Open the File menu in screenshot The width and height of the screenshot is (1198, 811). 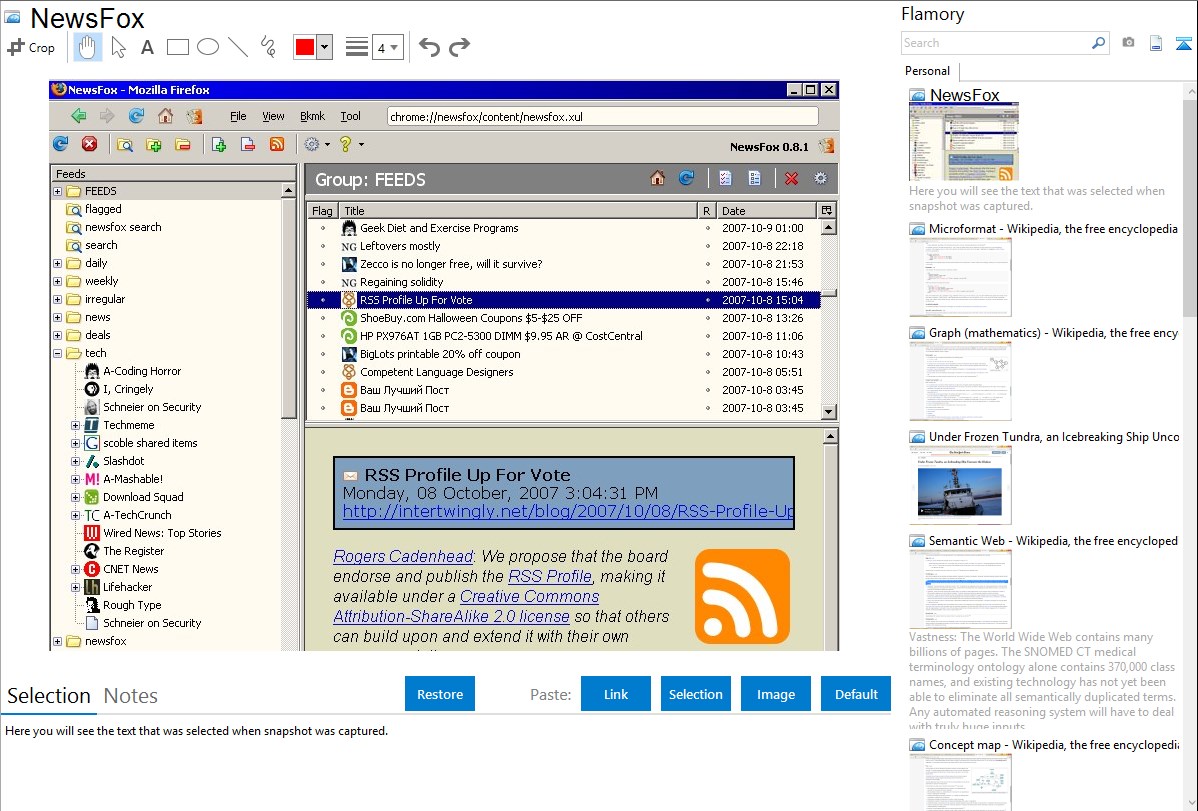(238, 116)
